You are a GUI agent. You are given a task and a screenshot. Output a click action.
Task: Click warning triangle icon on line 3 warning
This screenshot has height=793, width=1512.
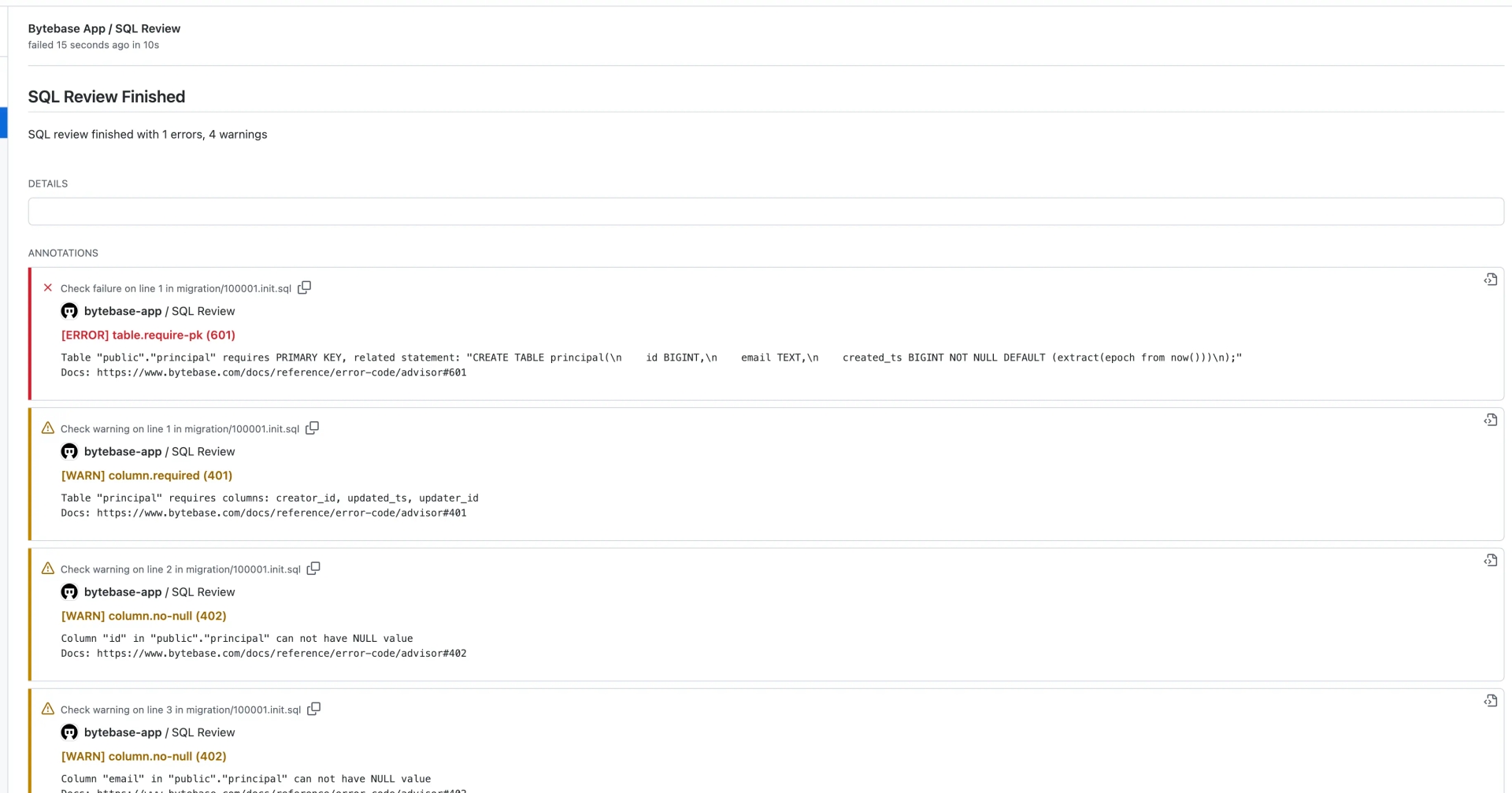pos(48,709)
